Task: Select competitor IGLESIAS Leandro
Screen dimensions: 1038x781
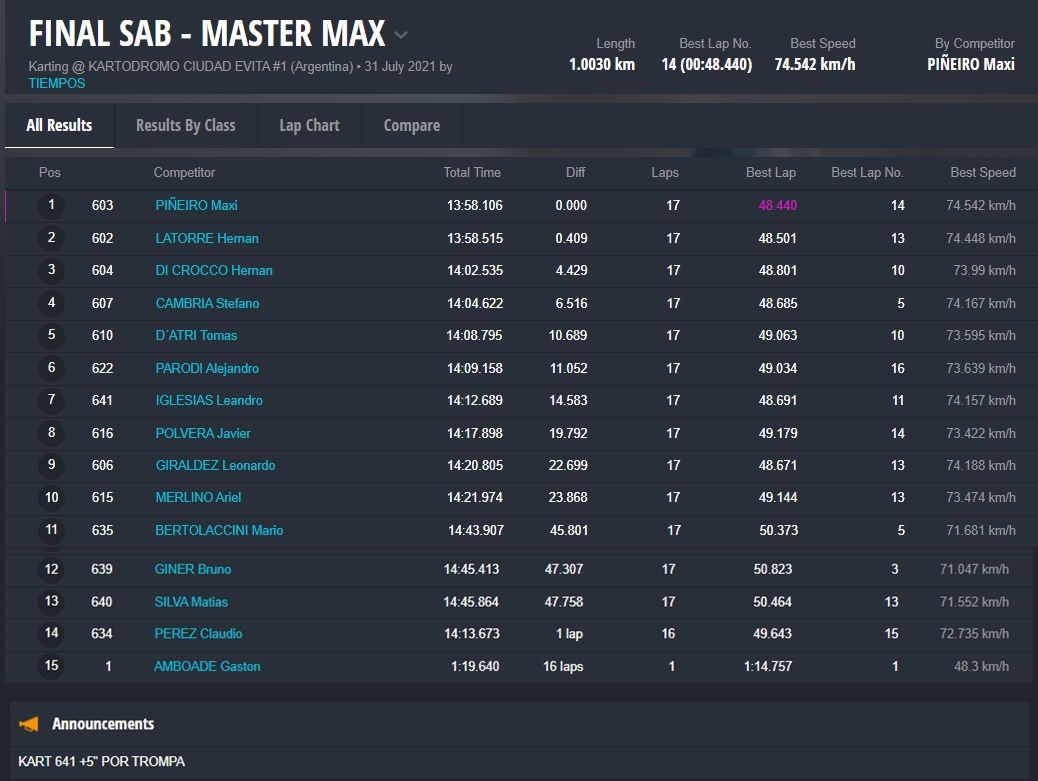Action: click(209, 400)
